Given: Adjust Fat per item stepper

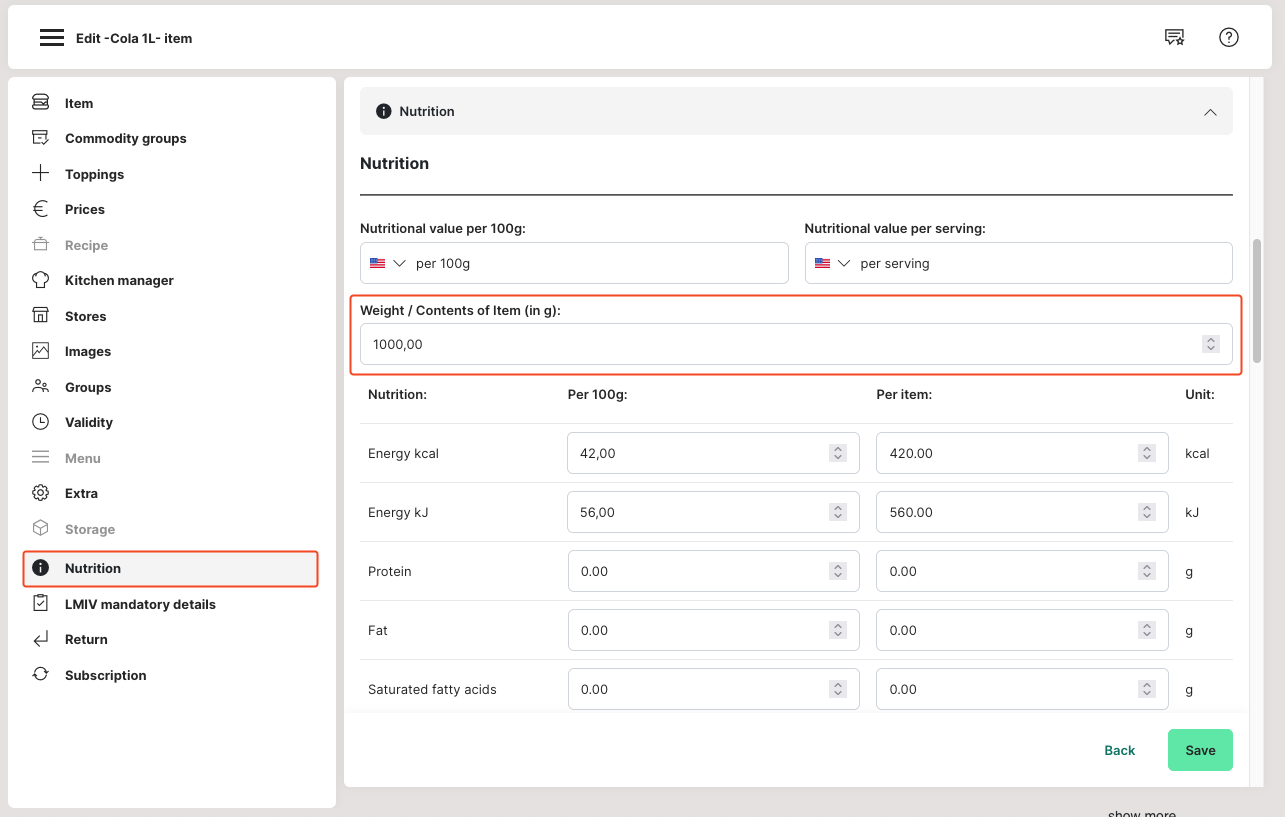Looking at the screenshot, I should tap(1147, 630).
